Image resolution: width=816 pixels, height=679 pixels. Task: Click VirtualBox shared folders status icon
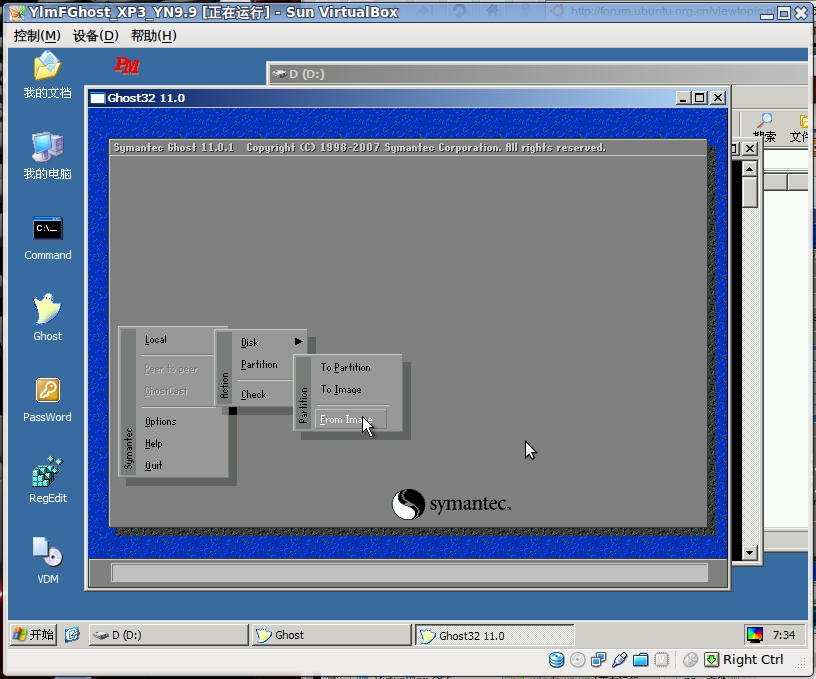point(641,660)
